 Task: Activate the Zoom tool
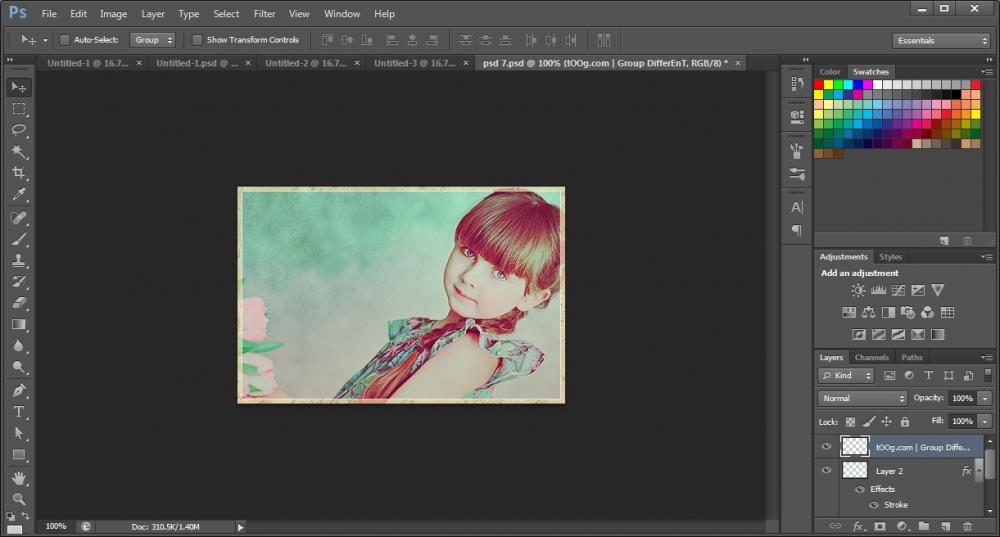pyautogui.click(x=19, y=498)
